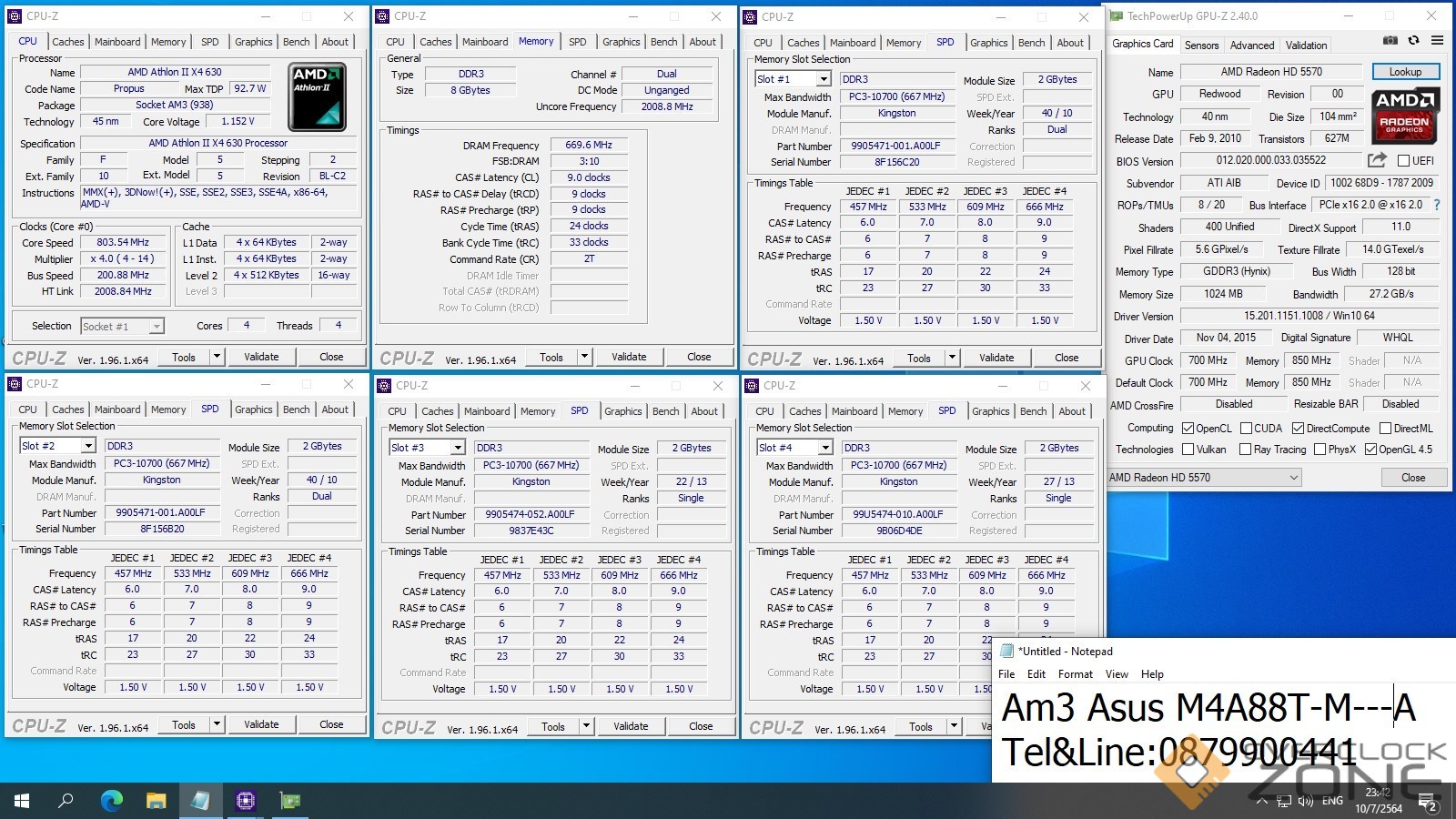The width and height of the screenshot is (1456, 819).
Task: Click the Lookup button in GPU-Z
Action: coord(1404,72)
